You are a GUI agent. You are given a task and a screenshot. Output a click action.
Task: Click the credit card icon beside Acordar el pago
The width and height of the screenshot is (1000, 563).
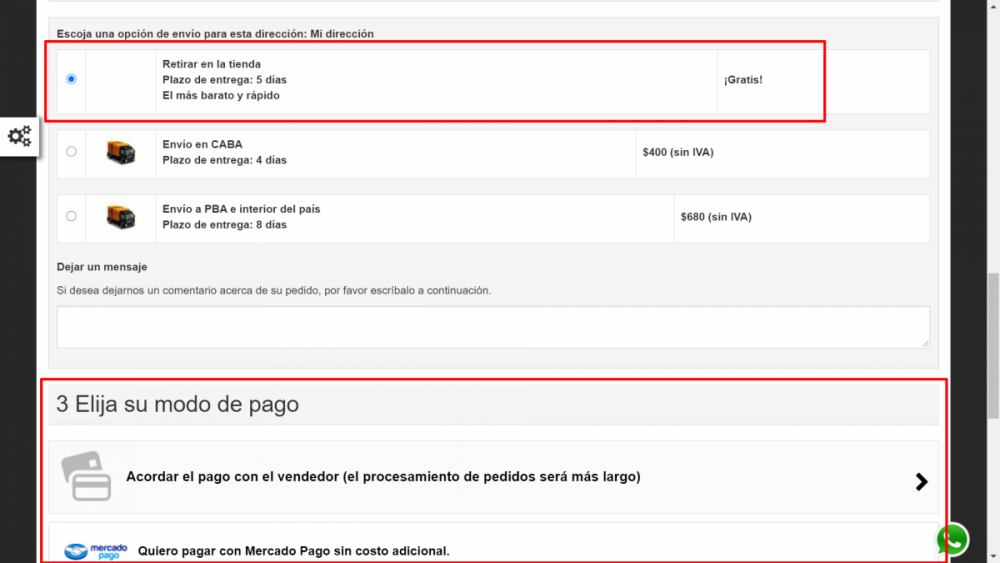point(86,476)
